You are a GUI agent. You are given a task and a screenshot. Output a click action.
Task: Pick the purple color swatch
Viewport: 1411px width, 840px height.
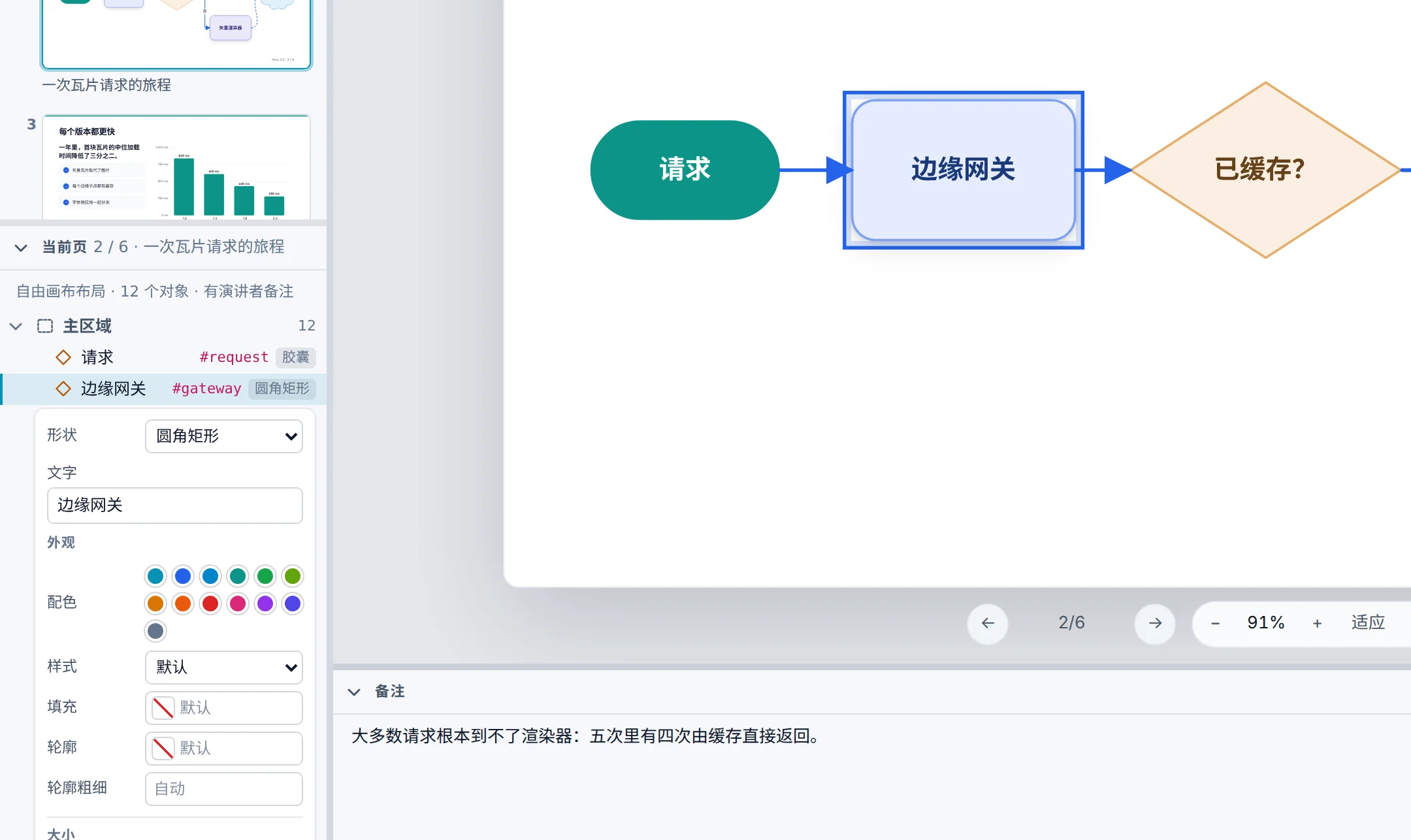265,604
